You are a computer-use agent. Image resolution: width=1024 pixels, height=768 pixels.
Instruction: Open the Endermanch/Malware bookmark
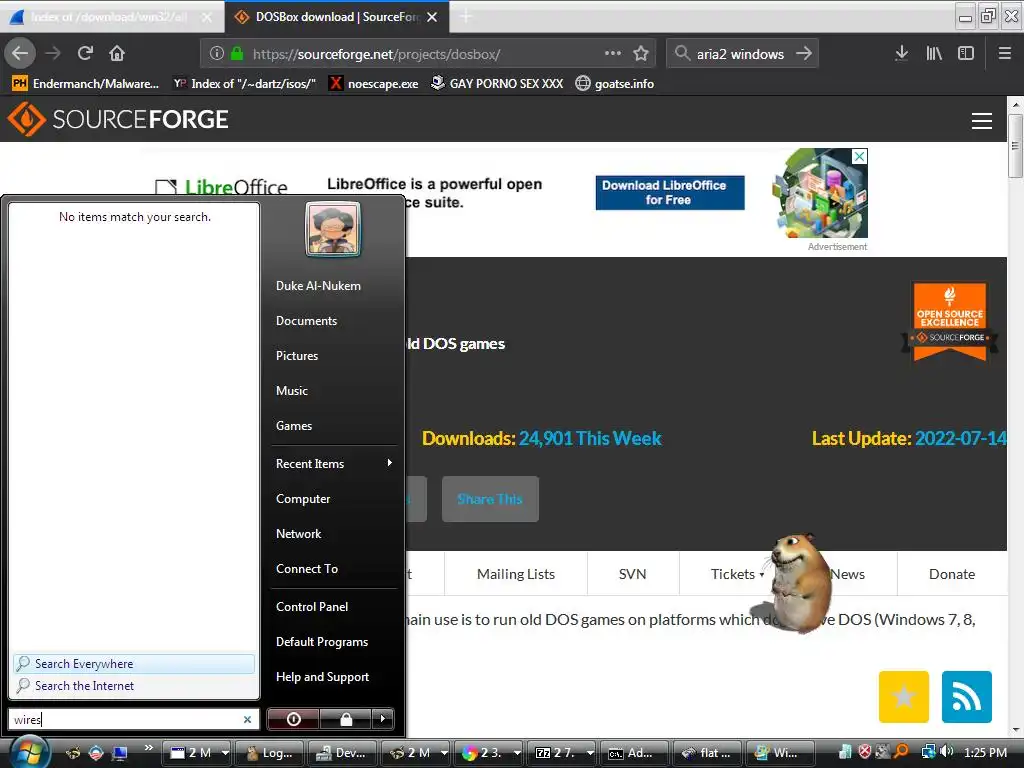click(x=86, y=84)
